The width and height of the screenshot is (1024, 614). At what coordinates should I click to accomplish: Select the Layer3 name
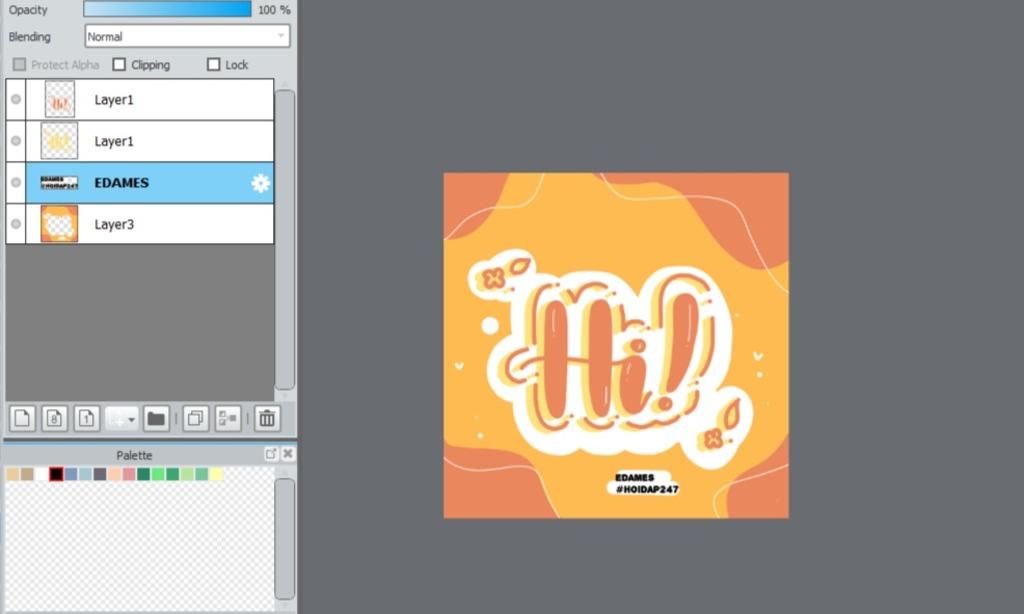114,224
